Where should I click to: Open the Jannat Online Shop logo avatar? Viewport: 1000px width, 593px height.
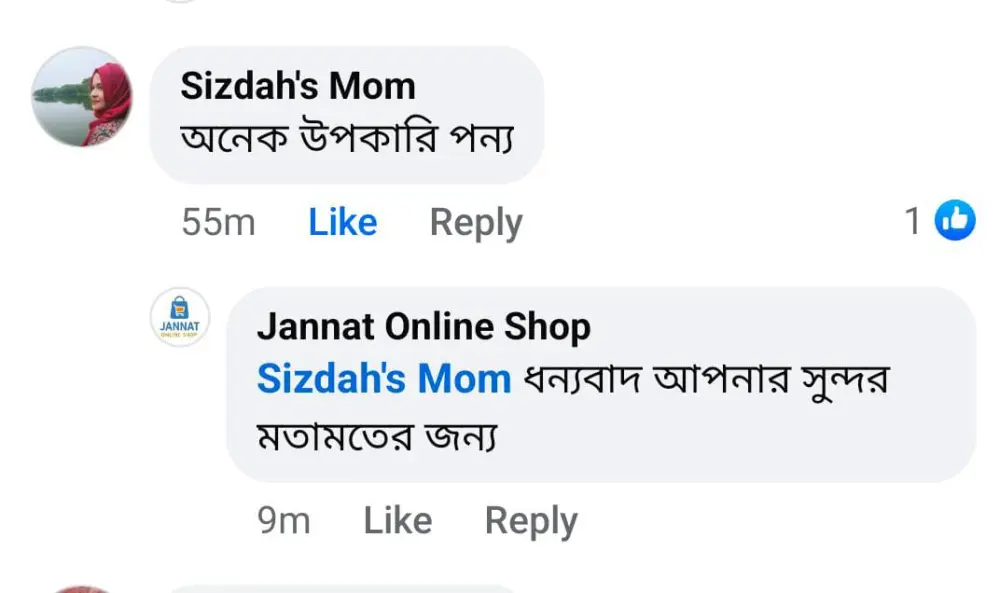(x=180, y=317)
